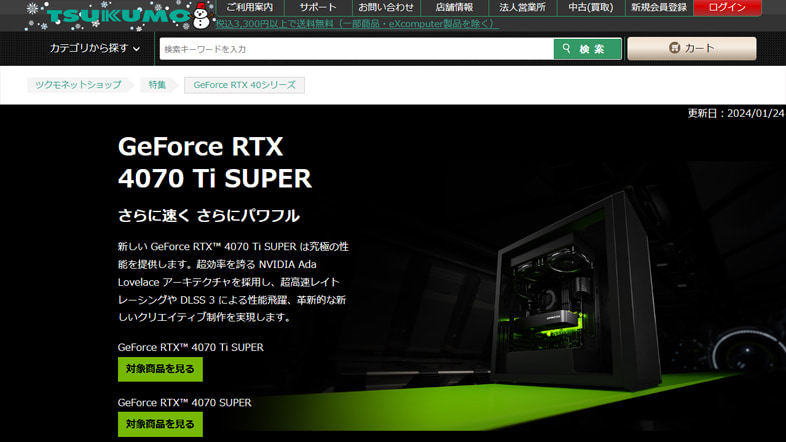Expand the カテゴリから探す dropdown
This screenshot has height=442, width=786.
[x=94, y=48]
